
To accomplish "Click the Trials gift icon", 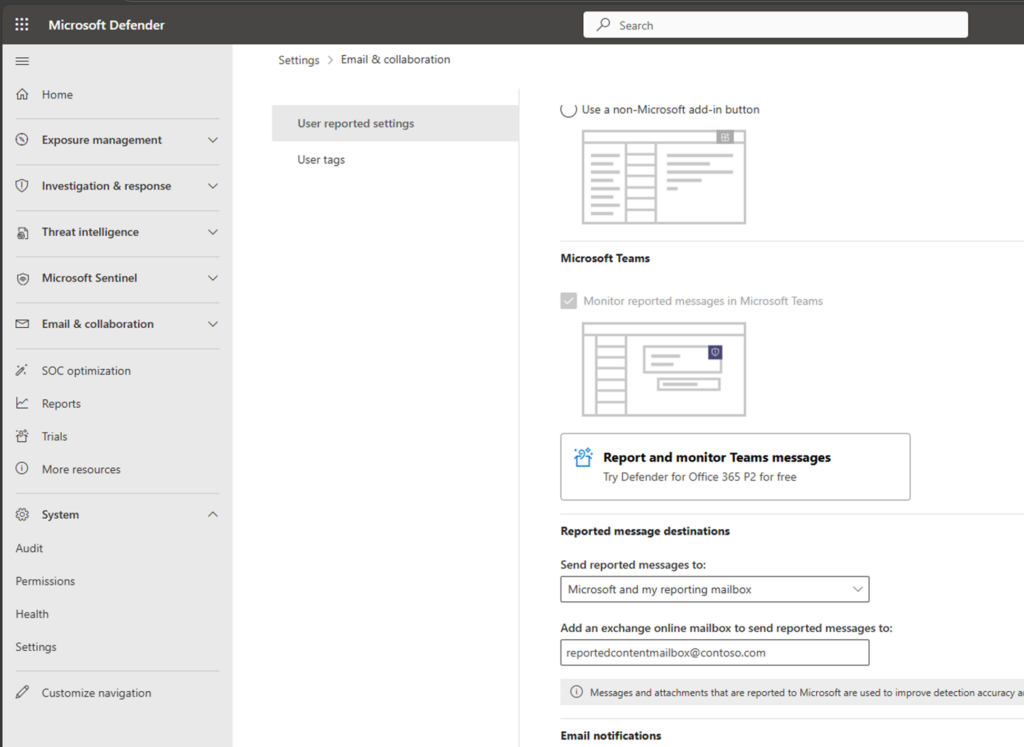I will [22, 436].
